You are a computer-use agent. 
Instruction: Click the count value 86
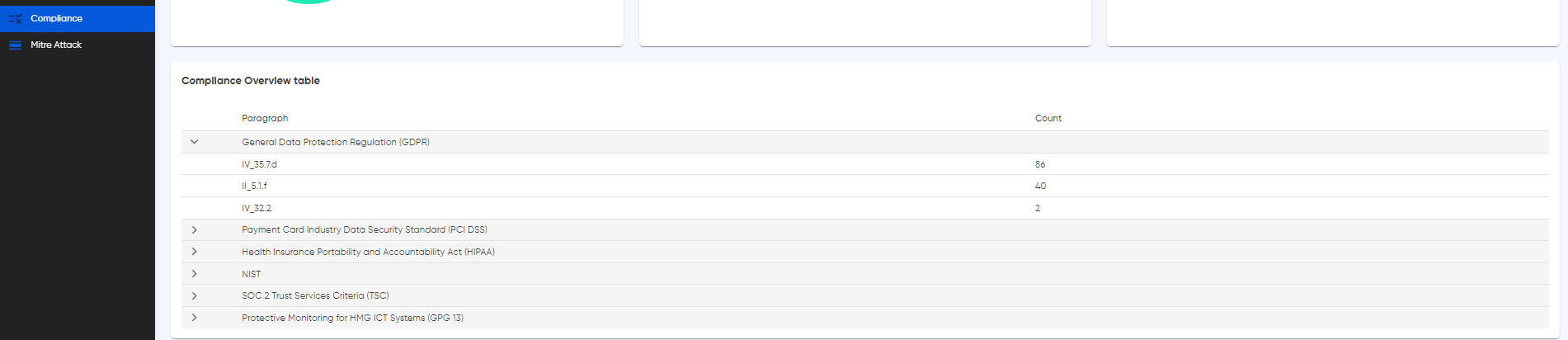1040,164
